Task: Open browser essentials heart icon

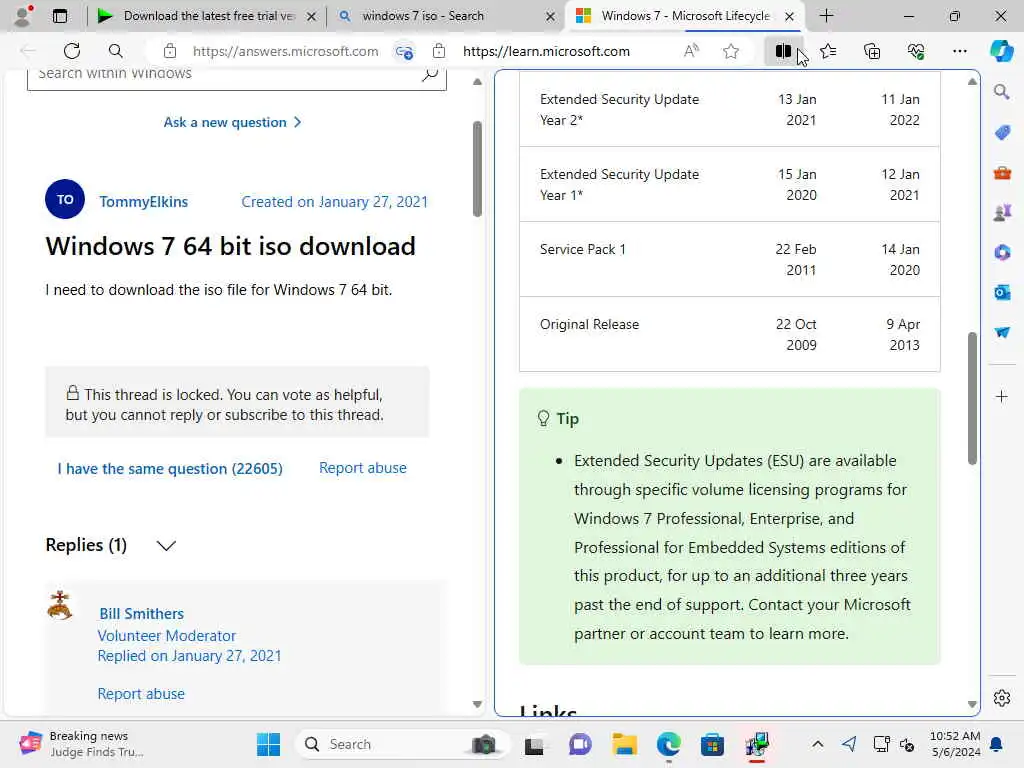Action: click(x=916, y=51)
